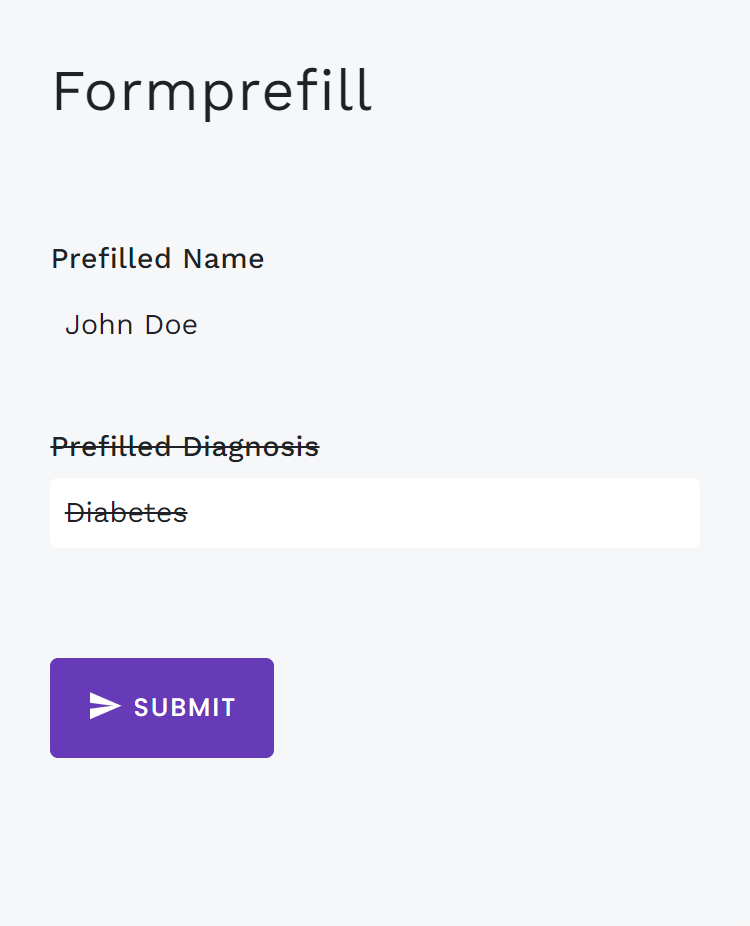Click on John Doe text
This screenshot has height=926, width=750.
[131, 325]
